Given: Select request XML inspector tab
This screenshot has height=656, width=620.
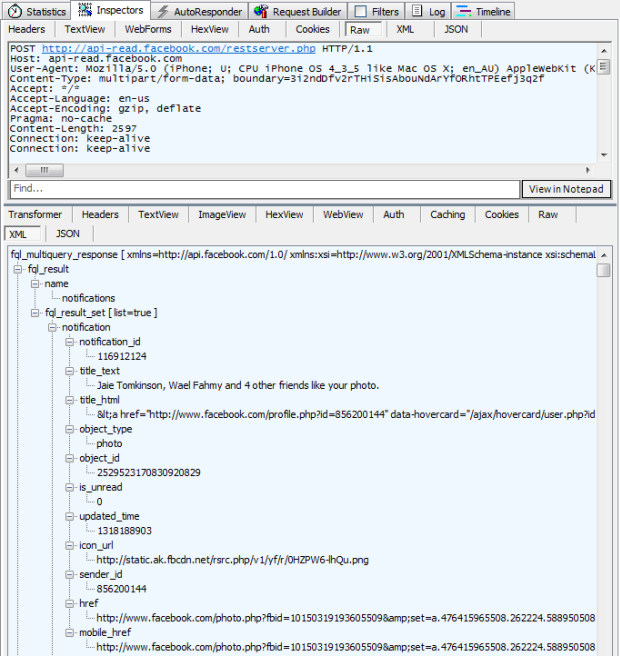Looking at the screenshot, I should click(x=405, y=29).
